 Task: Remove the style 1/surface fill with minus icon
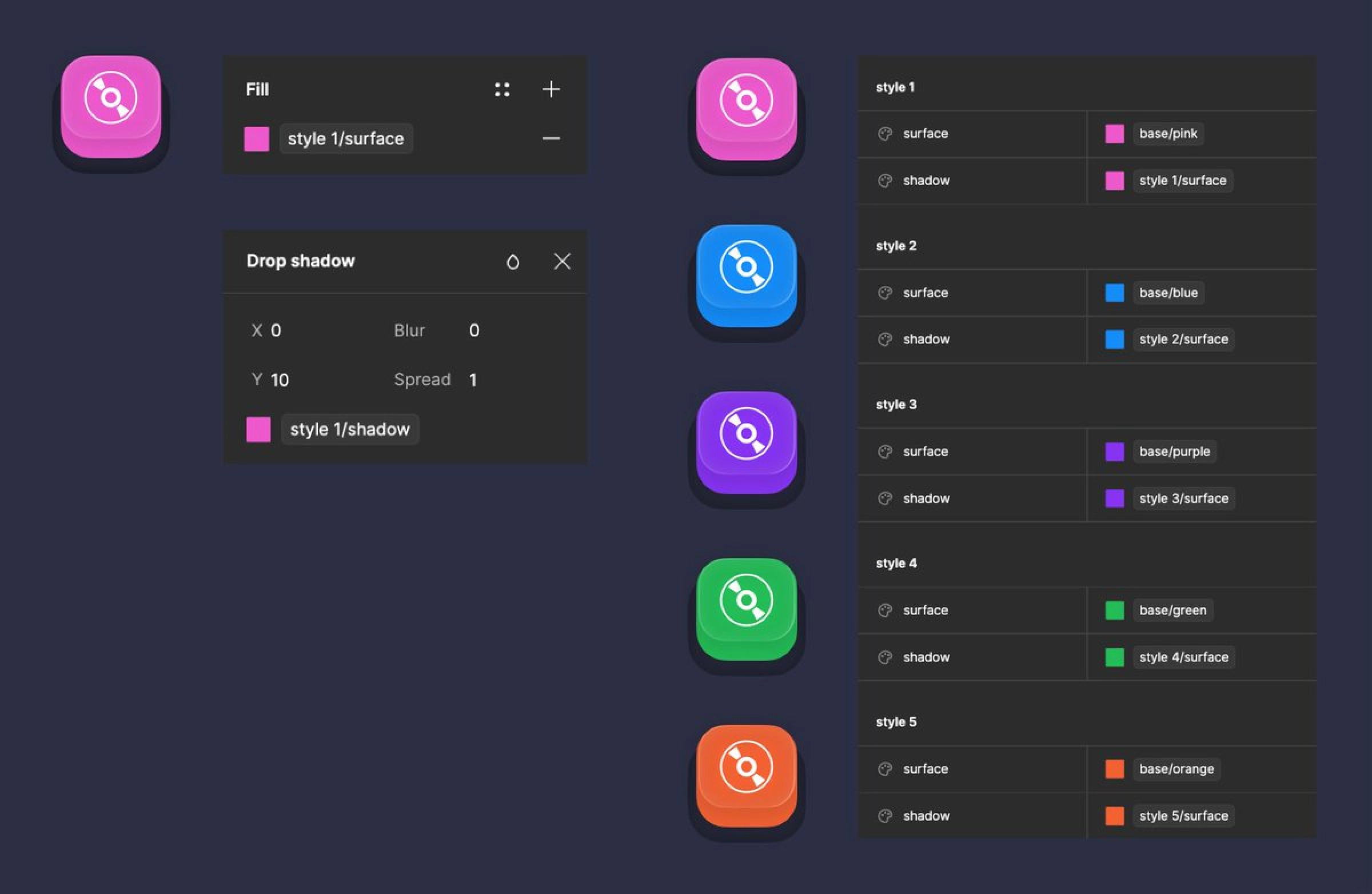coord(551,138)
